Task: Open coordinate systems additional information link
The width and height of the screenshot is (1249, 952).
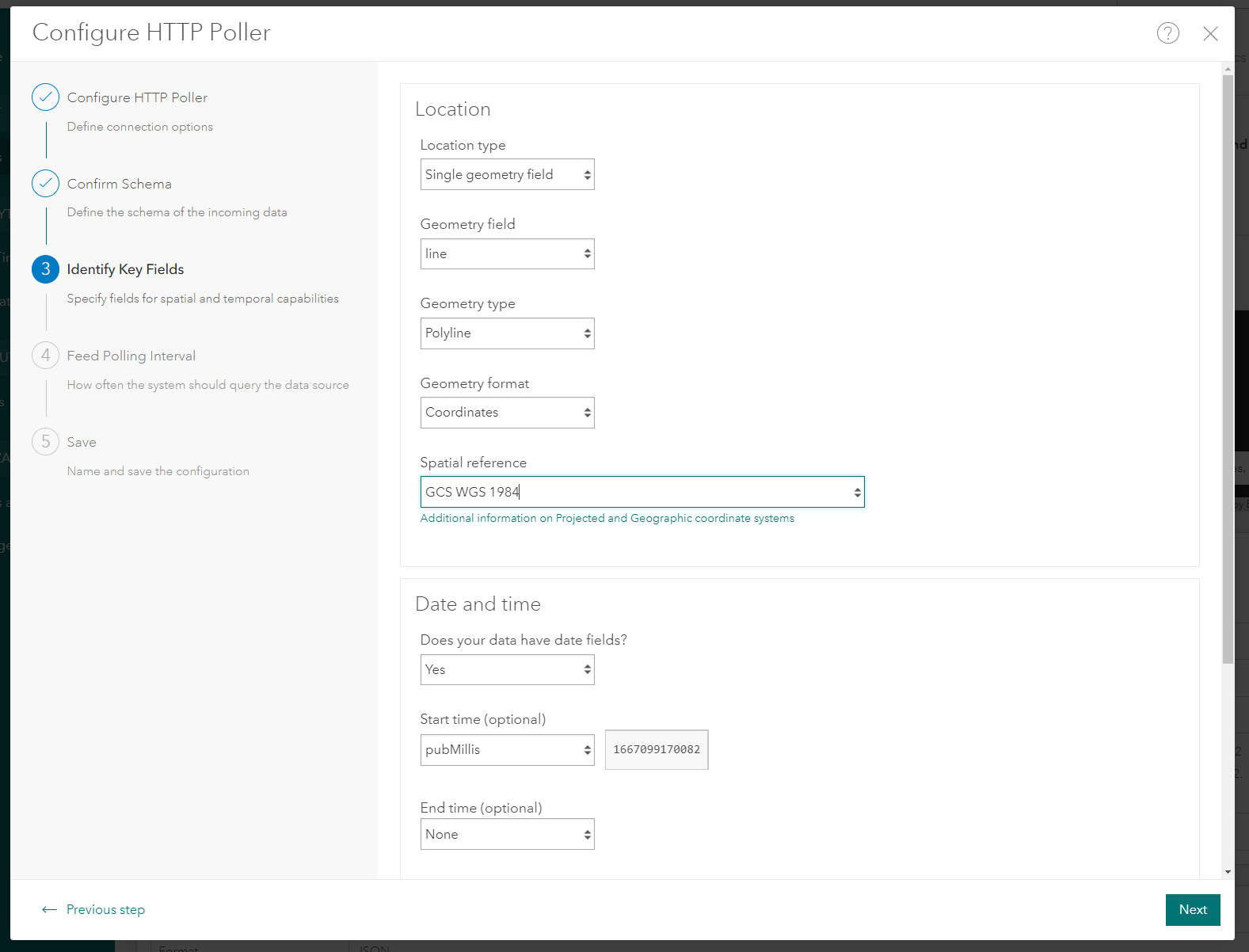Action: coord(607,518)
